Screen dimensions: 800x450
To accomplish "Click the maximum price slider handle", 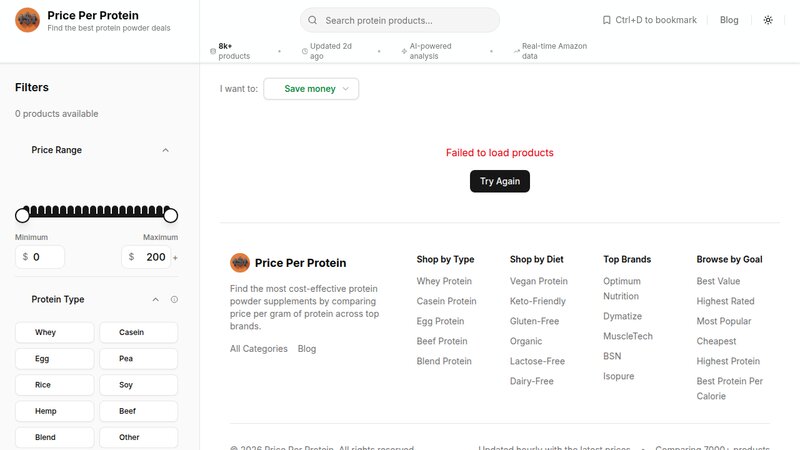I will pyautogui.click(x=170, y=215).
